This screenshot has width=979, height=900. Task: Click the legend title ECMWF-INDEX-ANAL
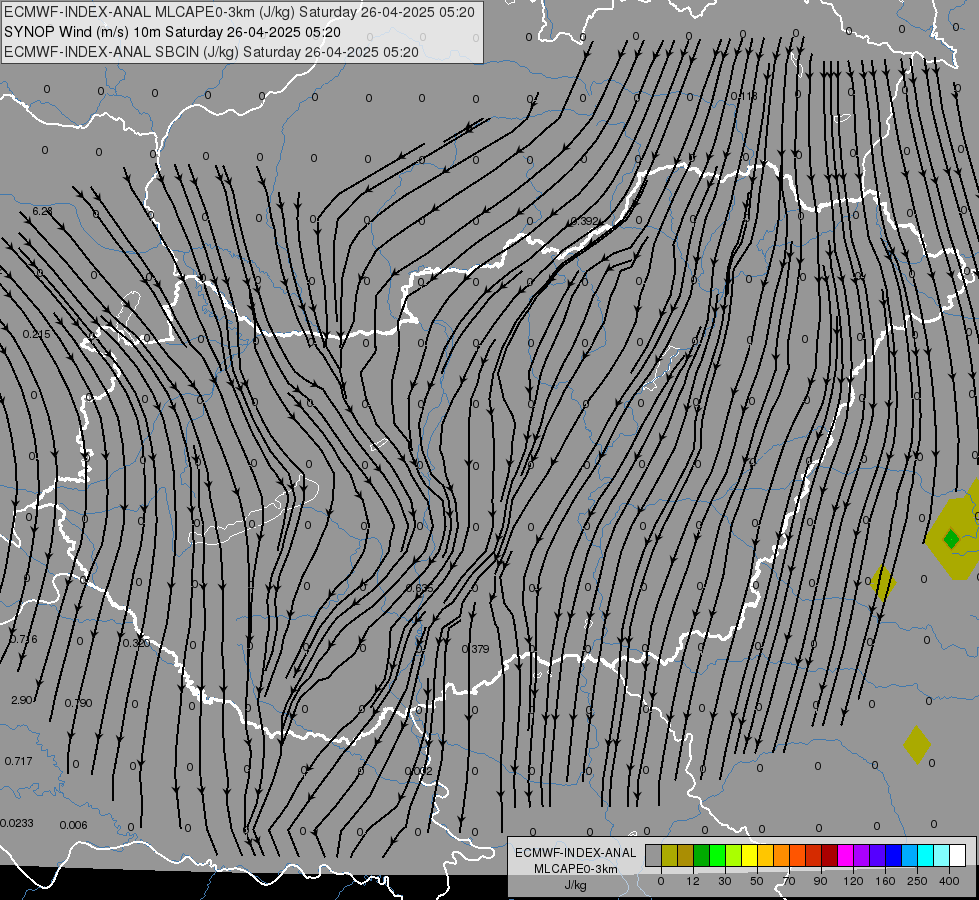click(x=576, y=853)
